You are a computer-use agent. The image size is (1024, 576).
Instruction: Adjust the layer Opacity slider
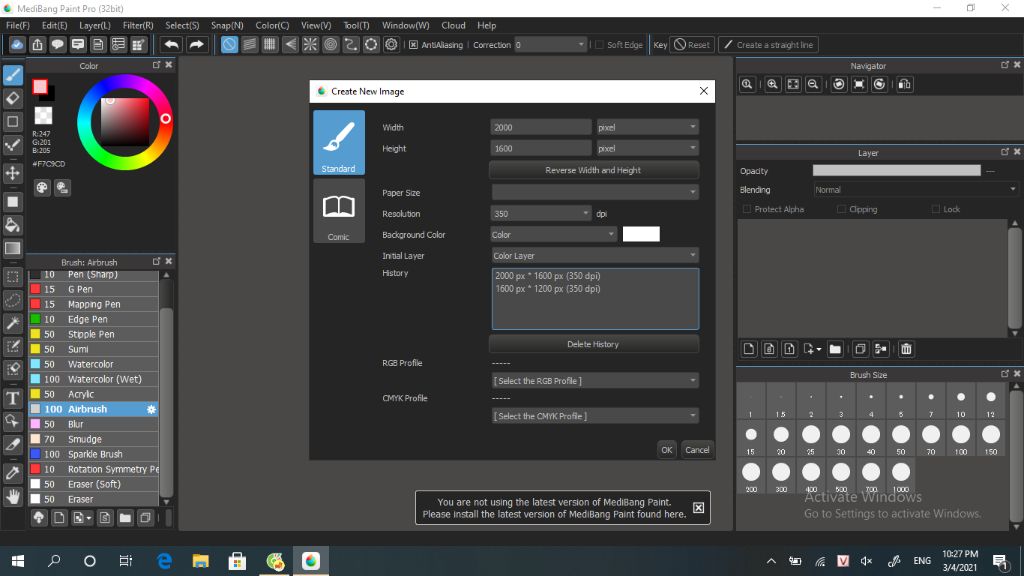896,170
